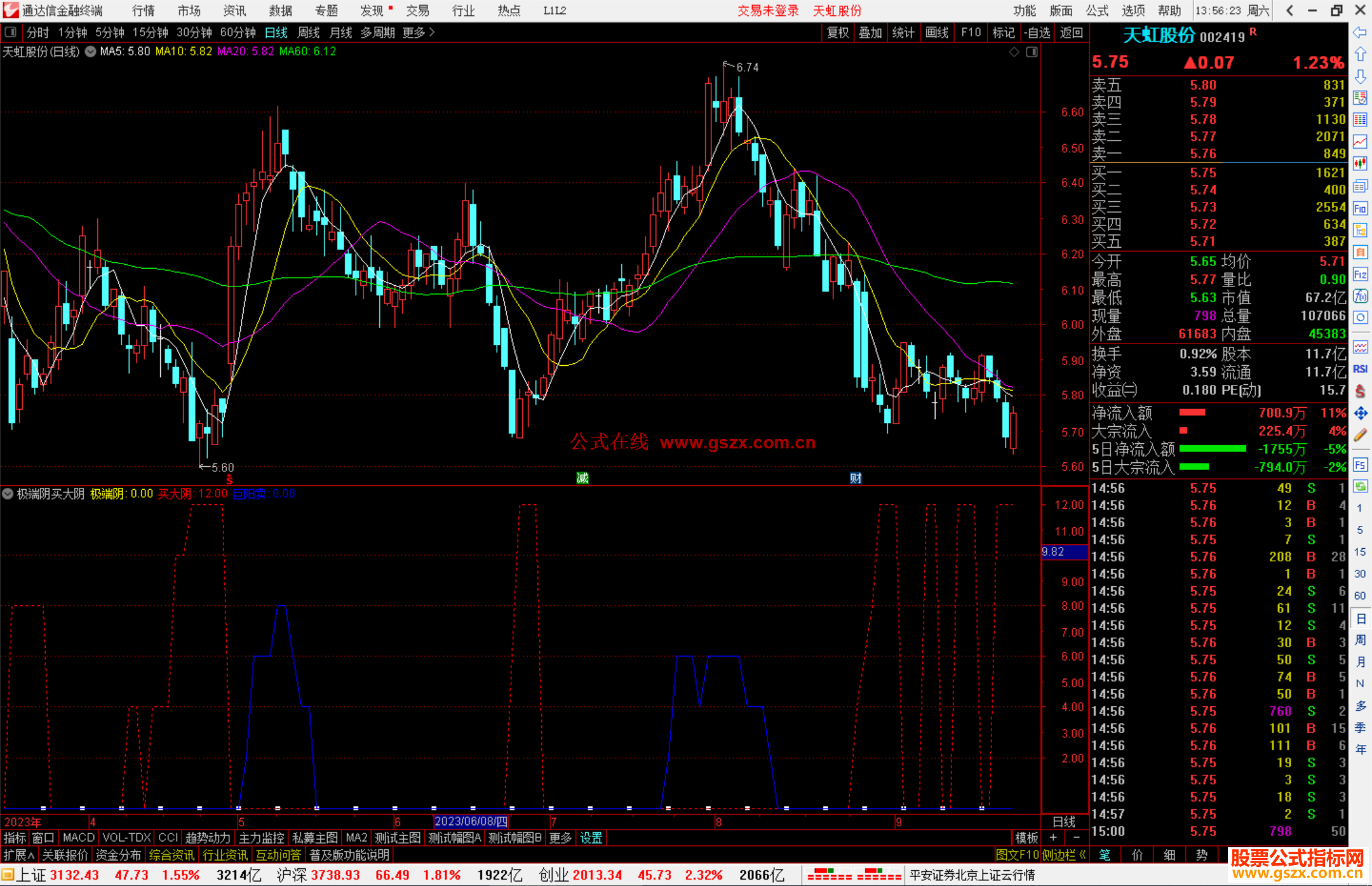Switch to the MACD indicator tab
Image resolution: width=1372 pixels, height=886 pixels.
(x=79, y=838)
